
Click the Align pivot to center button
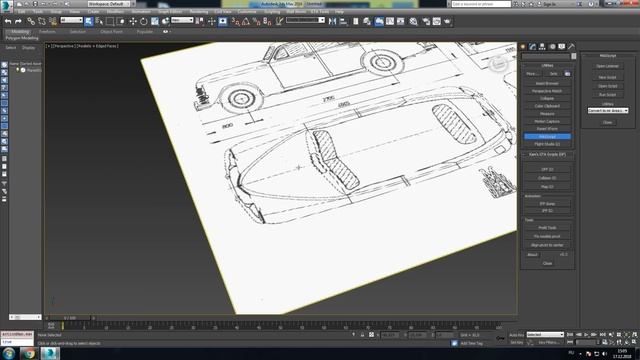pyautogui.click(x=547, y=245)
